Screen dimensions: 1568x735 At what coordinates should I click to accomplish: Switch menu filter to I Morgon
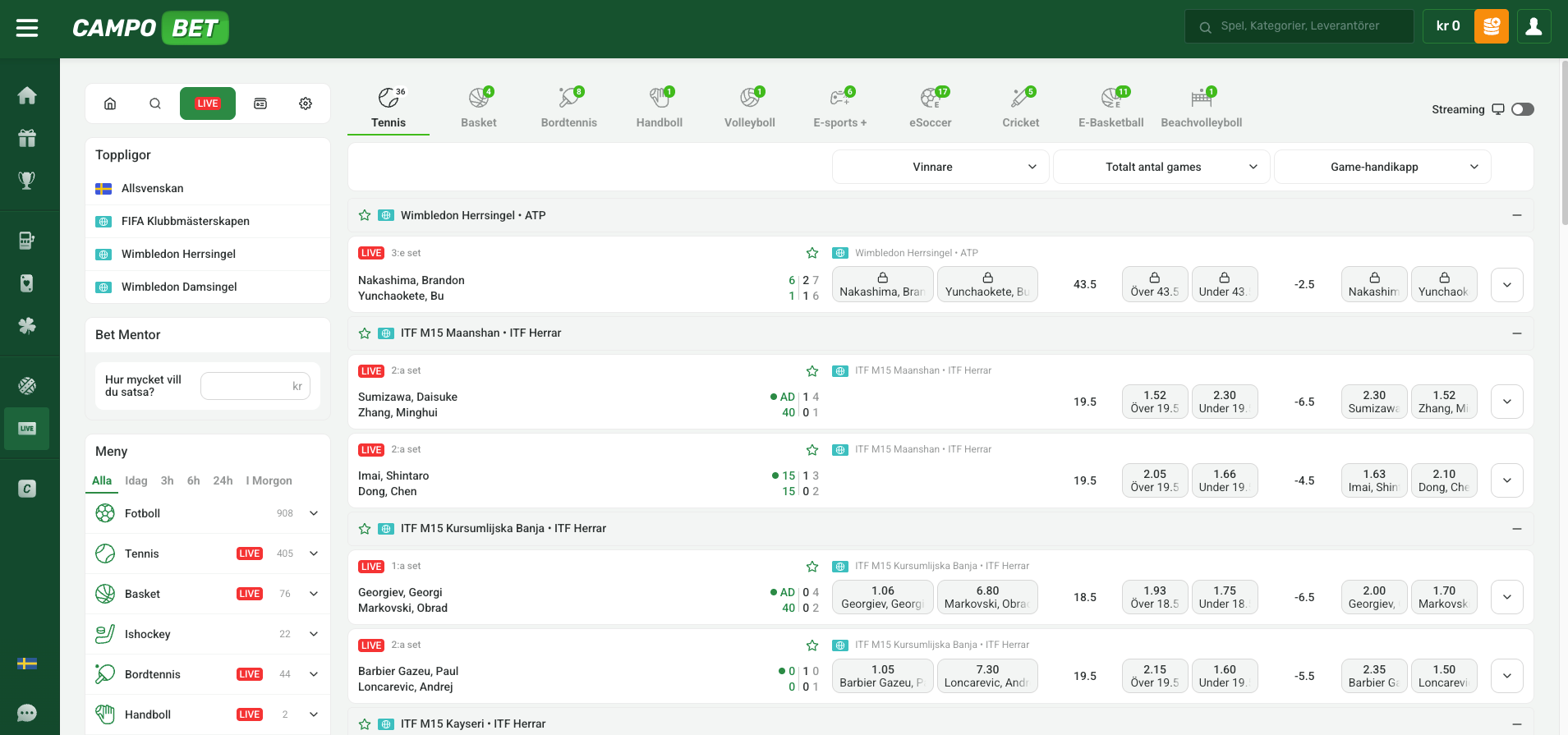tap(269, 480)
